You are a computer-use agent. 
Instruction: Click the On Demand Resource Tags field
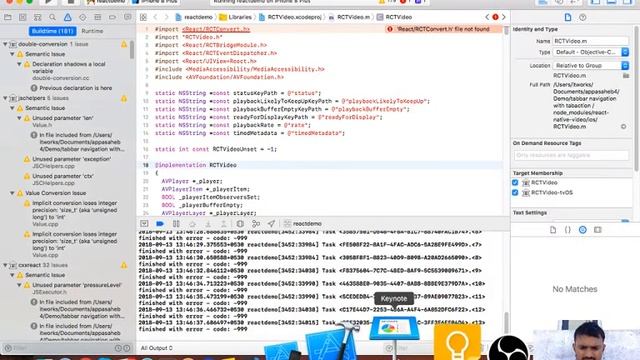[571, 156]
